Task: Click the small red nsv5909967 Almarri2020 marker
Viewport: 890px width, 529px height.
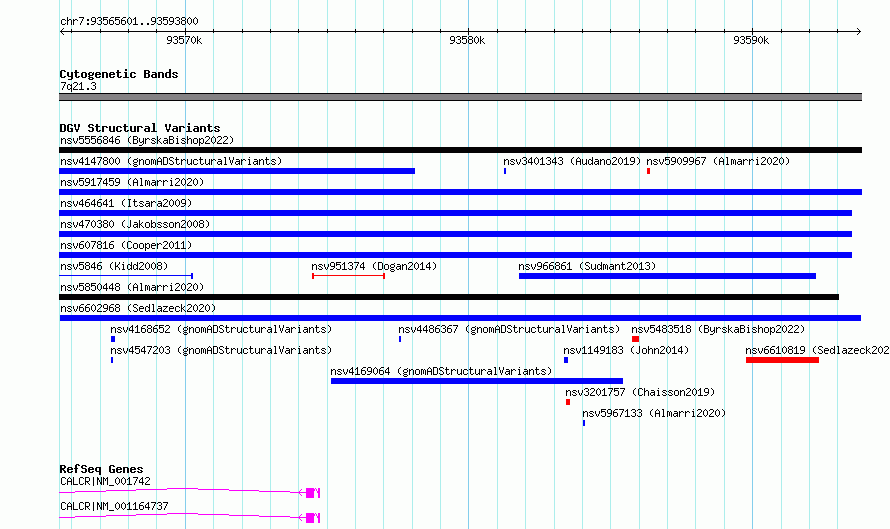Action: tap(648, 171)
